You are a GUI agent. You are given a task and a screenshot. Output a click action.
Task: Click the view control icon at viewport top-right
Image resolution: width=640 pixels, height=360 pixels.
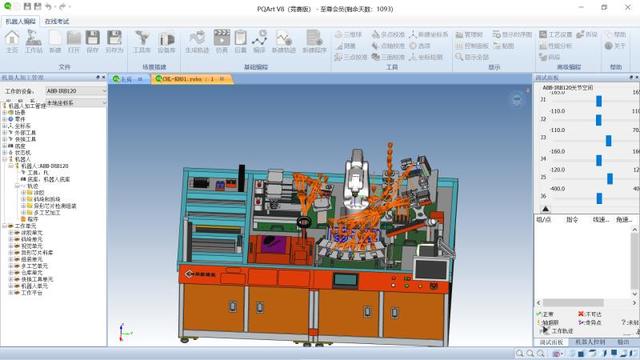coord(517,99)
